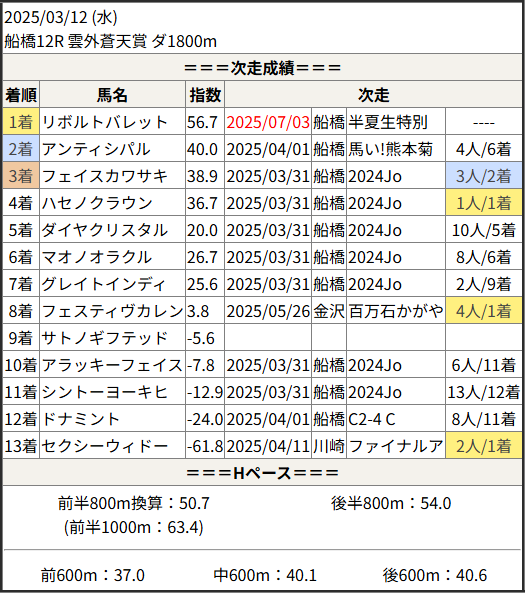Click the 次走 column header

(x=373, y=95)
